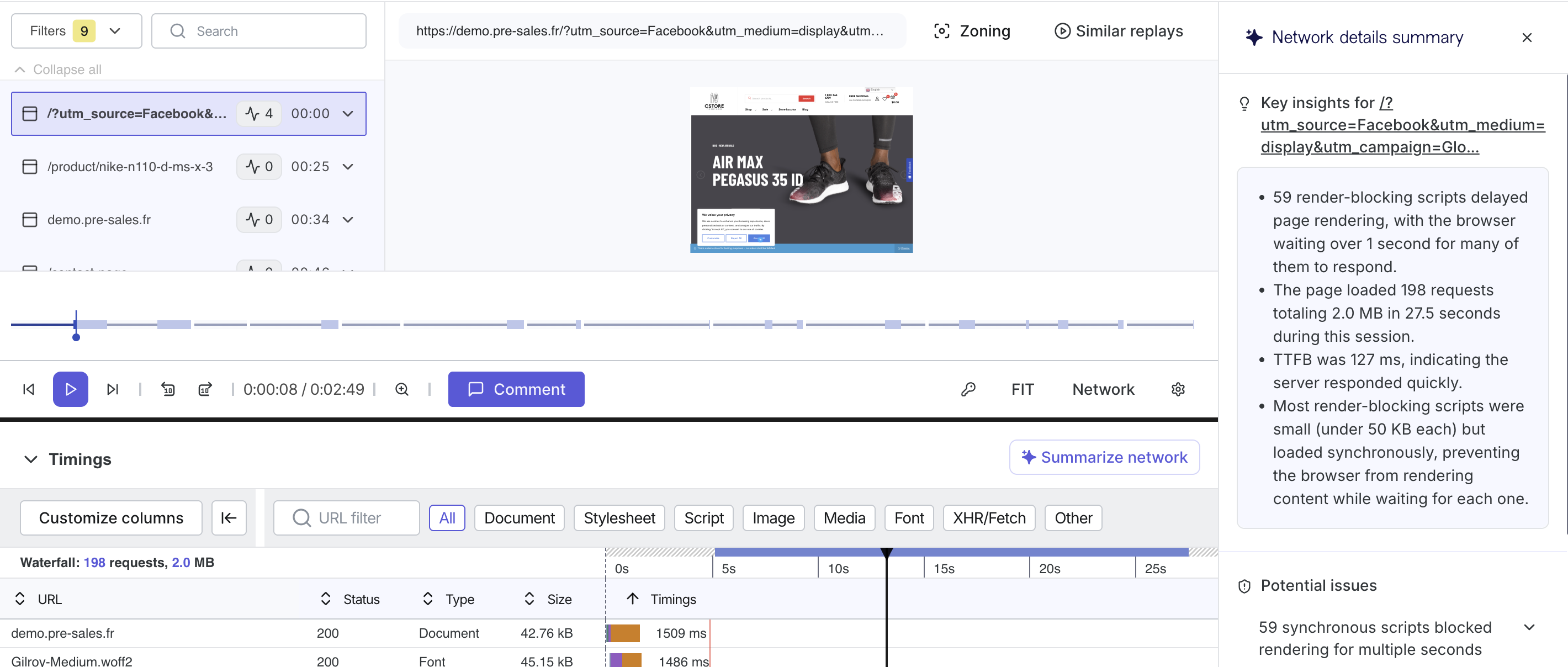The width and height of the screenshot is (1568, 667).
Task: Open the Filters dropdown
Action: (x=76, y=31)
